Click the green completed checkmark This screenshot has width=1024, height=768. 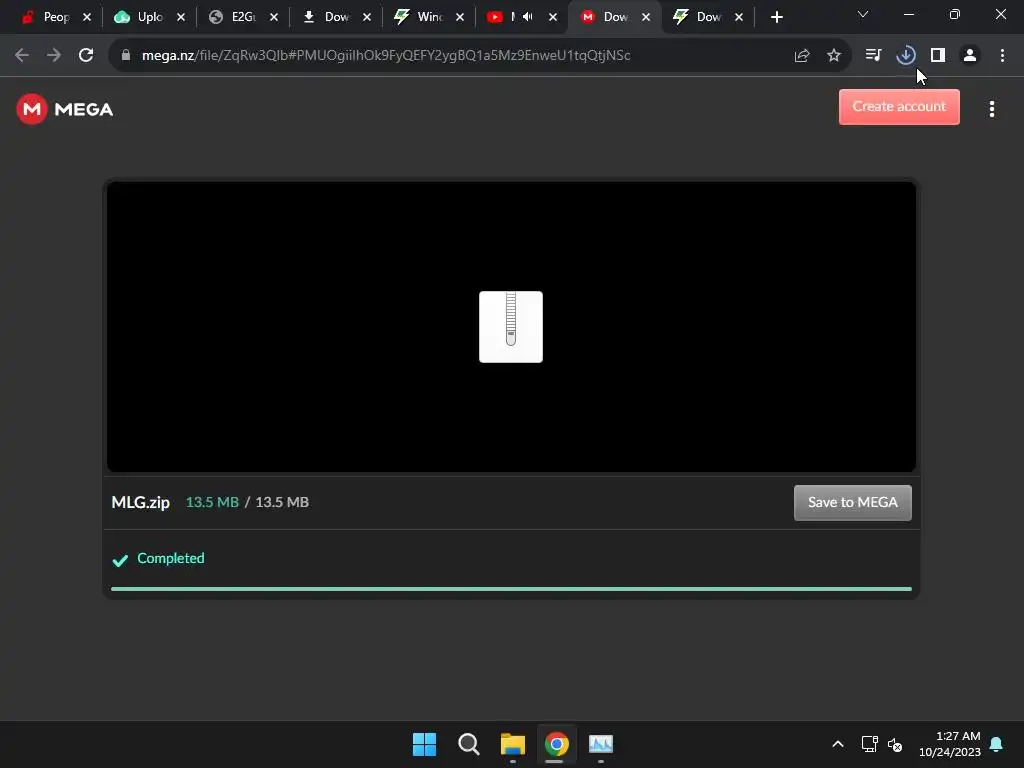coord(120,560)
